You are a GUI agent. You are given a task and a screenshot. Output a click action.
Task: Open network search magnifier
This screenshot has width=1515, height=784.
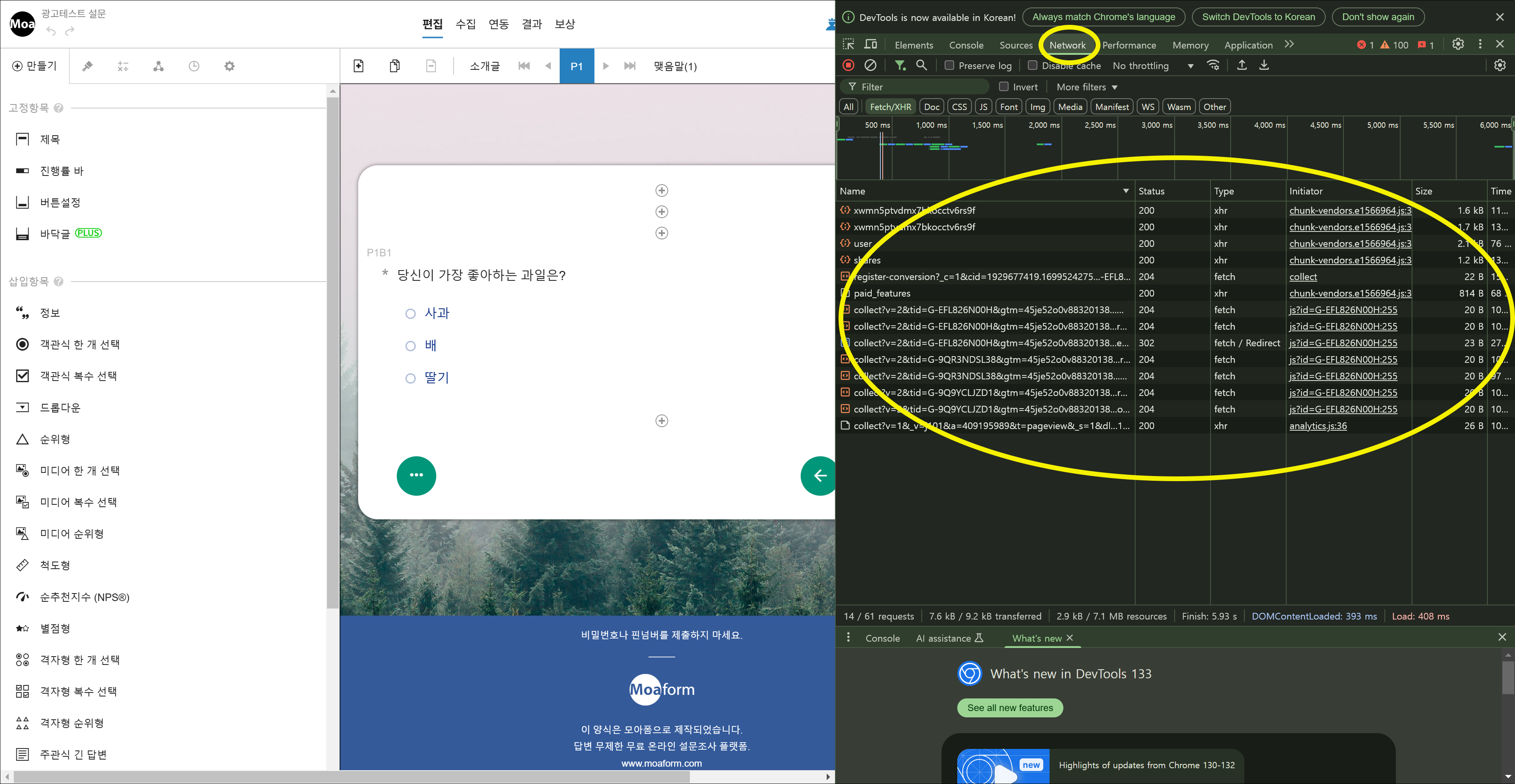(x=922, y=65)
